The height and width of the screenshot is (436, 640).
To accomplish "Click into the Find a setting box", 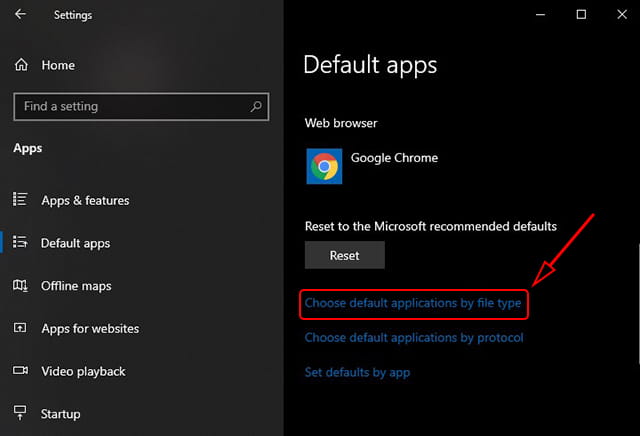I will click(x=141, y=107).
